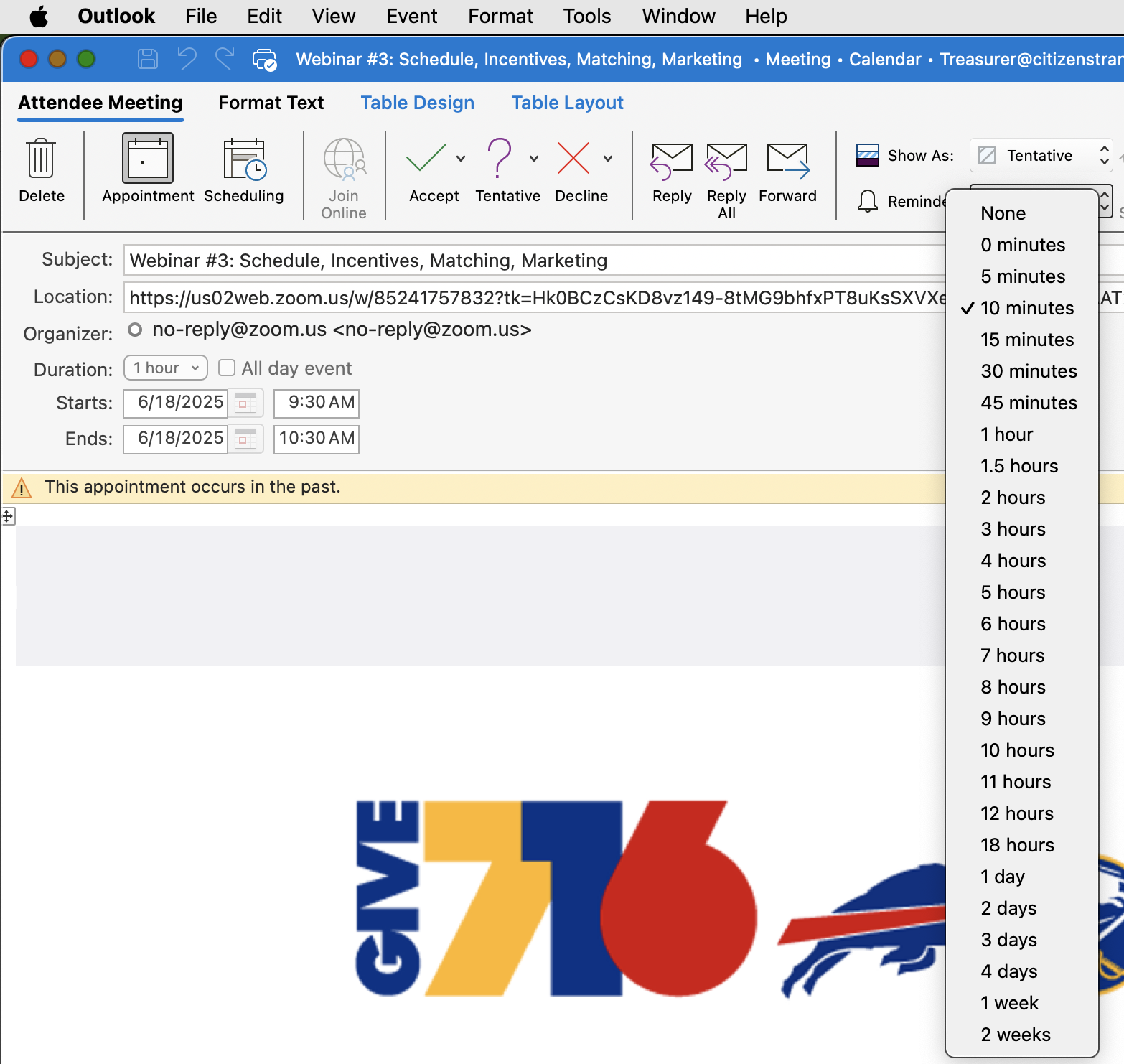Choose checked 10 minutes reminder
This screenshot has width=1124, height=1064.
click(x=1022, y=308)
